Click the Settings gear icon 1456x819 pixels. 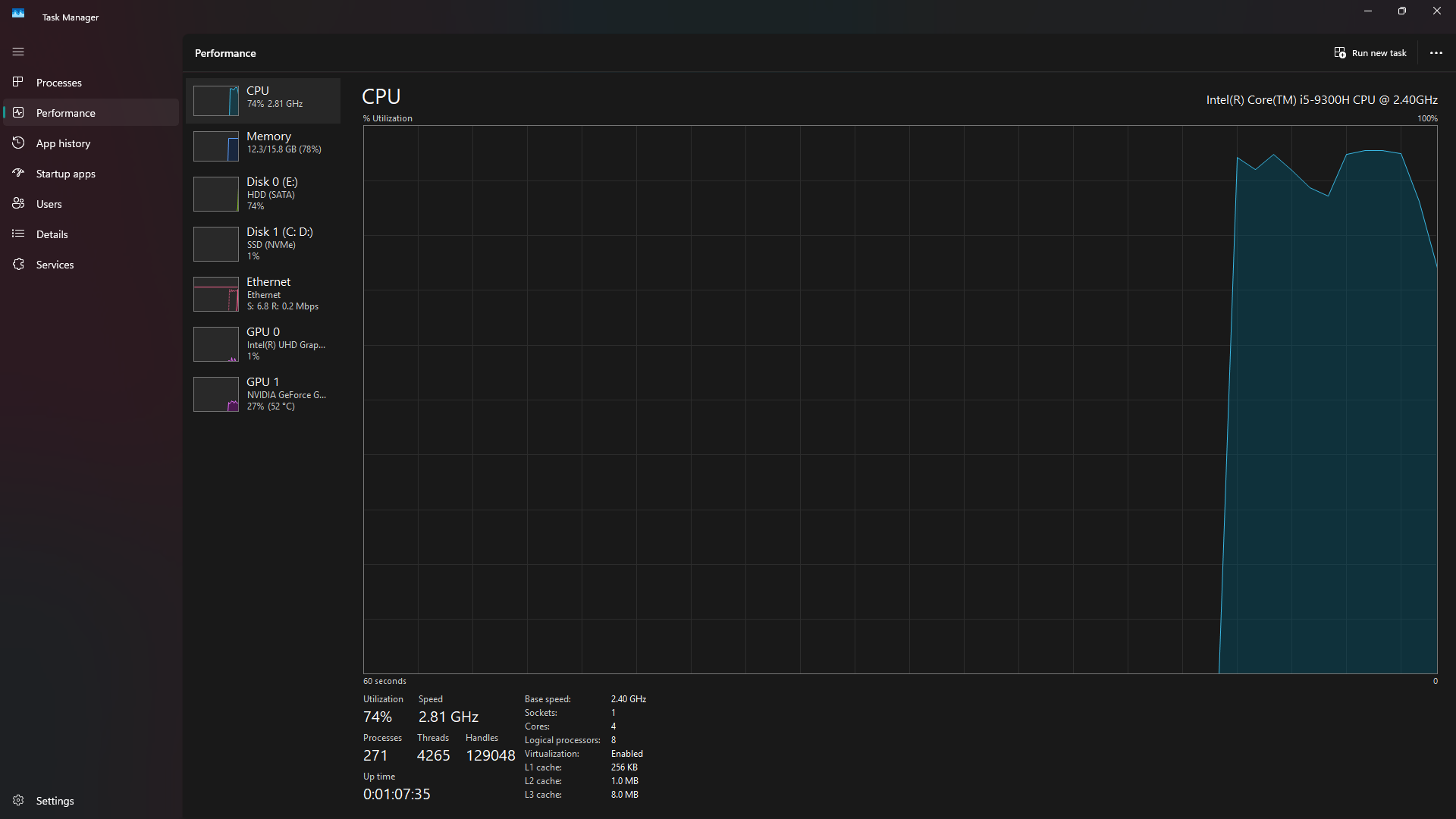[x=18, y=800]
